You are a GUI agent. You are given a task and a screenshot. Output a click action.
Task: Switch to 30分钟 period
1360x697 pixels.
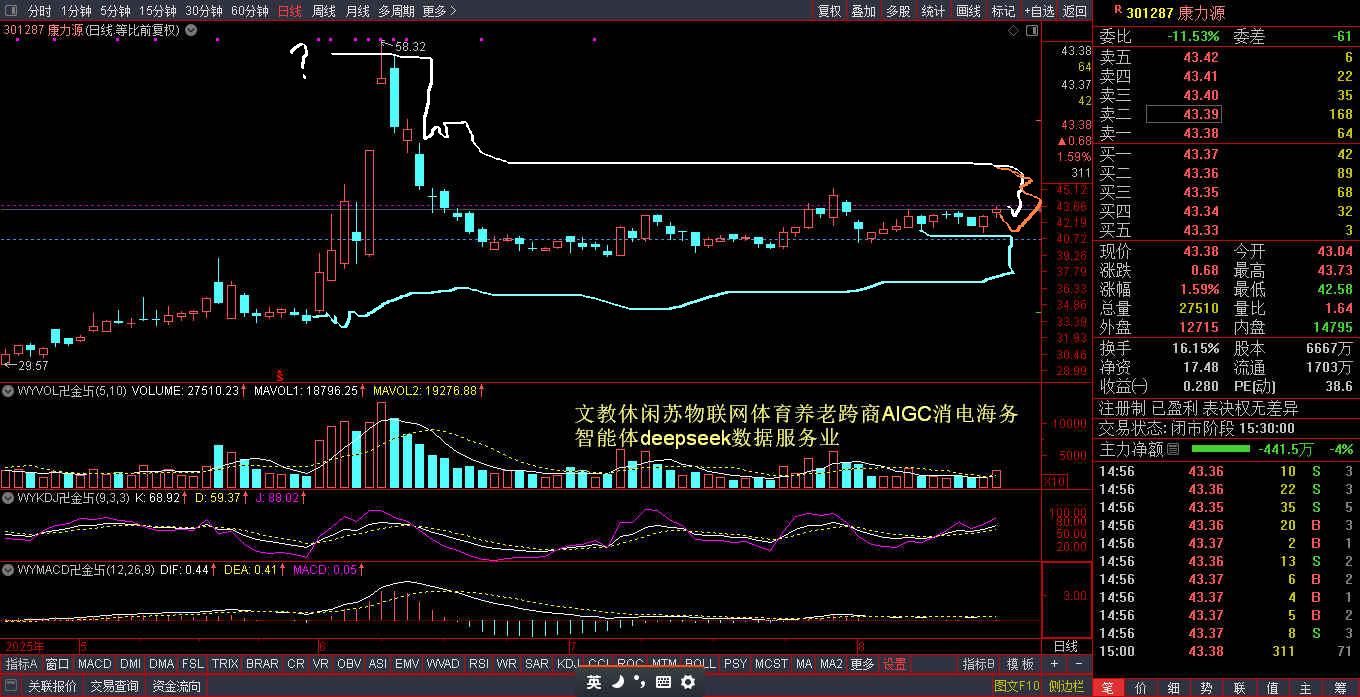(x=204, y=11)
